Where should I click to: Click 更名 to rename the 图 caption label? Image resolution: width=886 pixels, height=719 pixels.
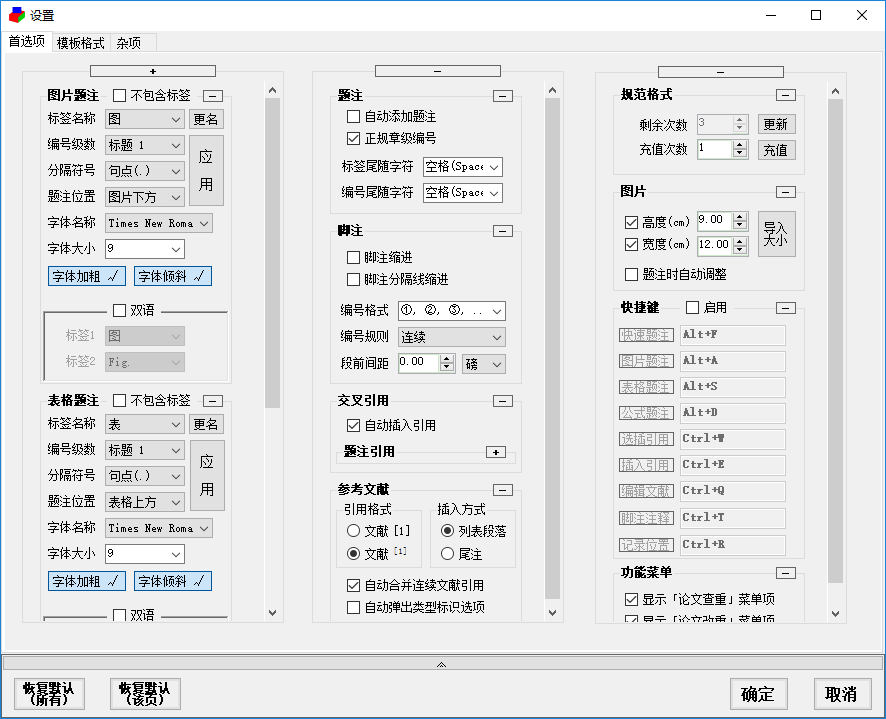coord(207,119)
